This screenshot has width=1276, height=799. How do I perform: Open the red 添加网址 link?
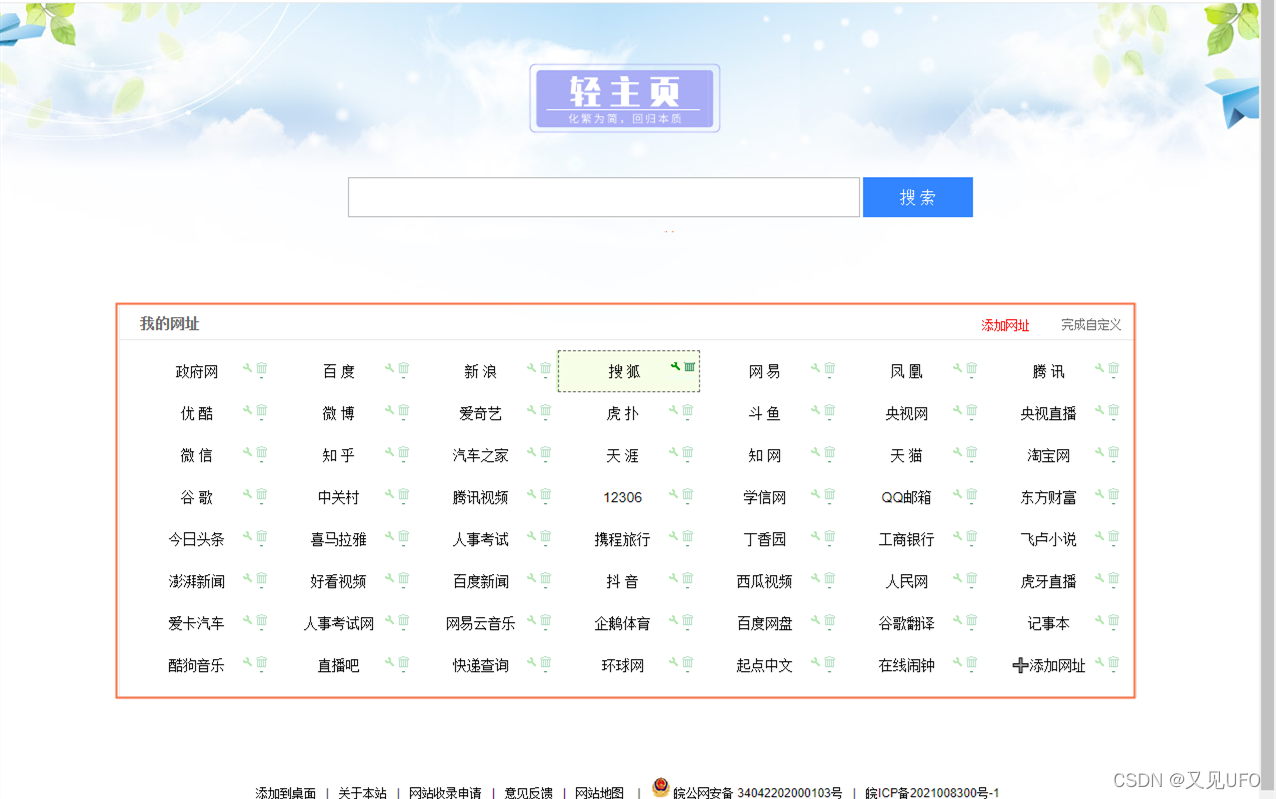coord(1003,325)
